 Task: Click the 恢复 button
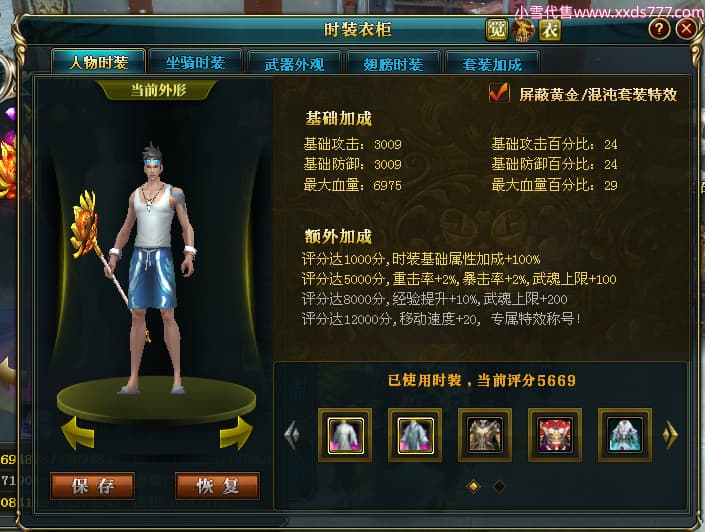pyautogui.click(x=217, y=486)
